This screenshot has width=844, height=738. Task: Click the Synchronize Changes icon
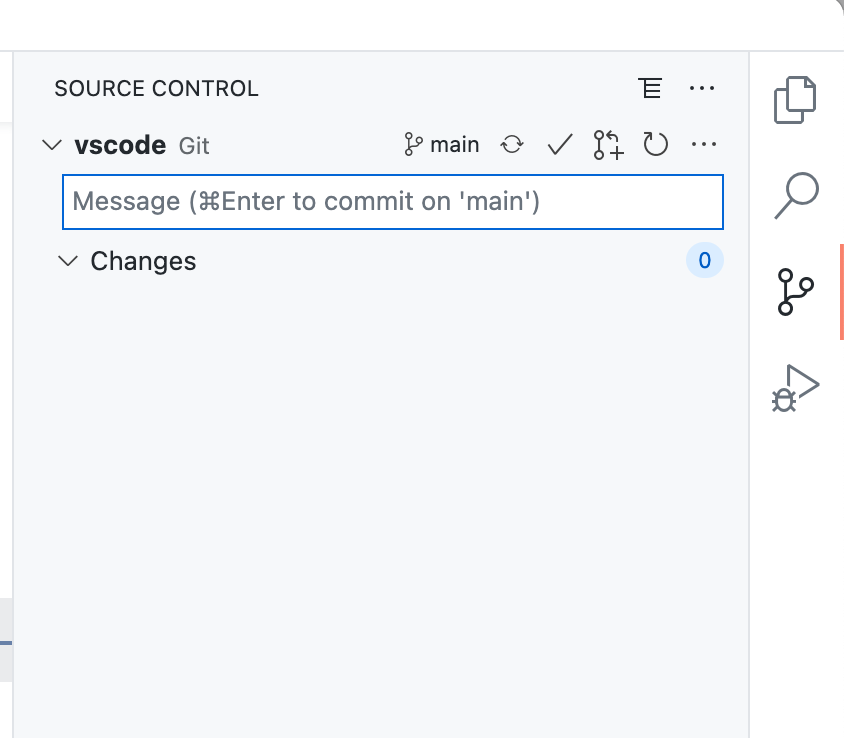point(512,144)
